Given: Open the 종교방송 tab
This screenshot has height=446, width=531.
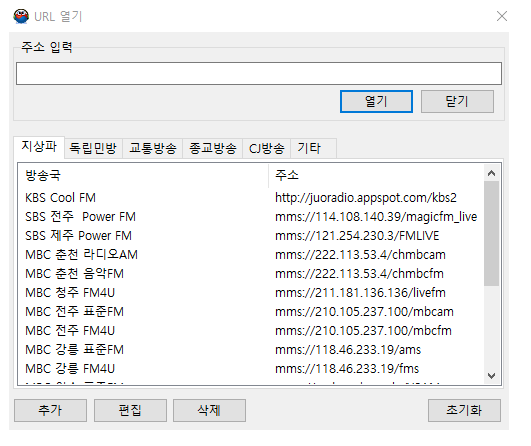Looking at the screenshot, I should point(213,148).
